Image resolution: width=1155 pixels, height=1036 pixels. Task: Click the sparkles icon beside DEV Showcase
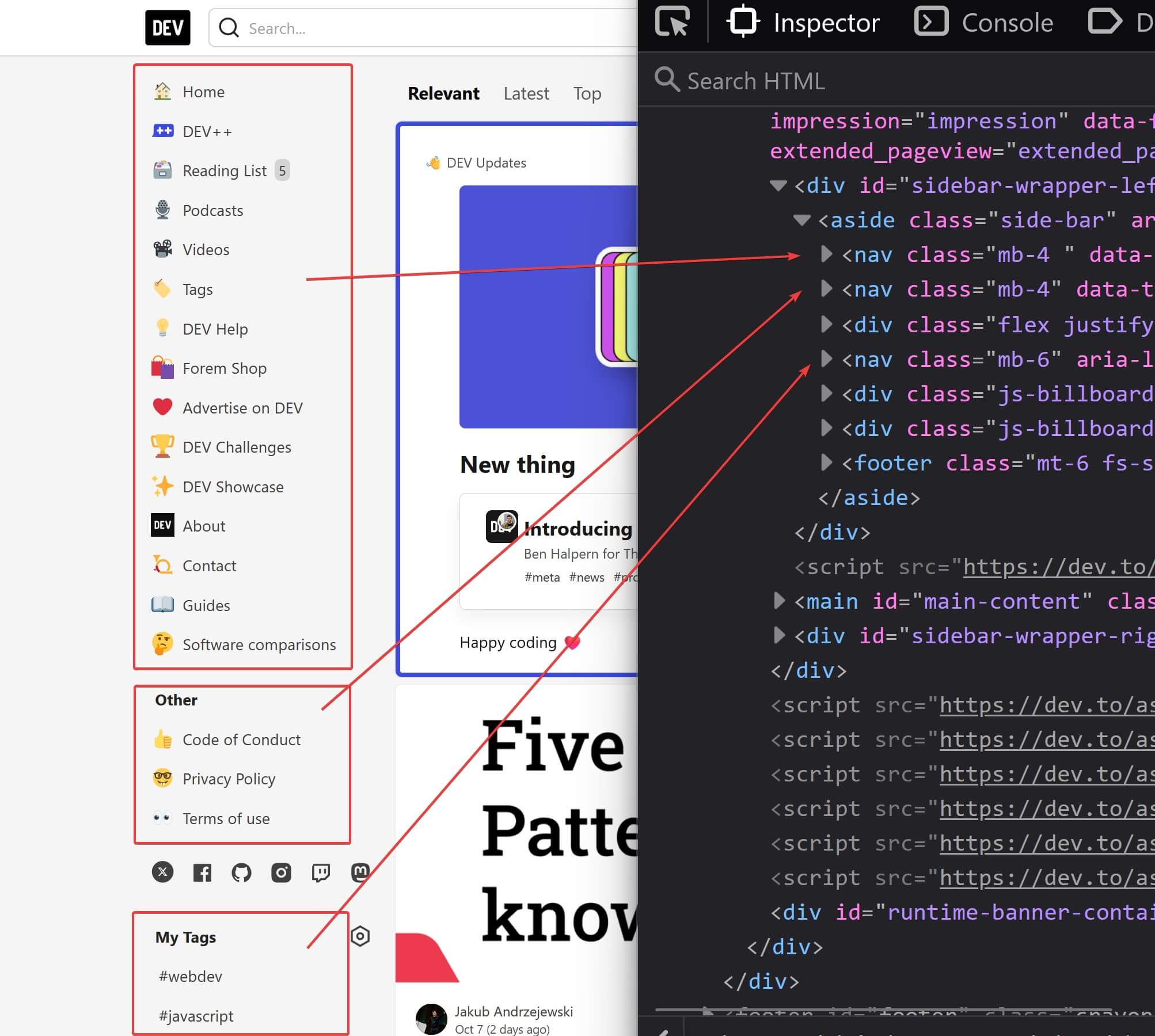tap(162, 486)
